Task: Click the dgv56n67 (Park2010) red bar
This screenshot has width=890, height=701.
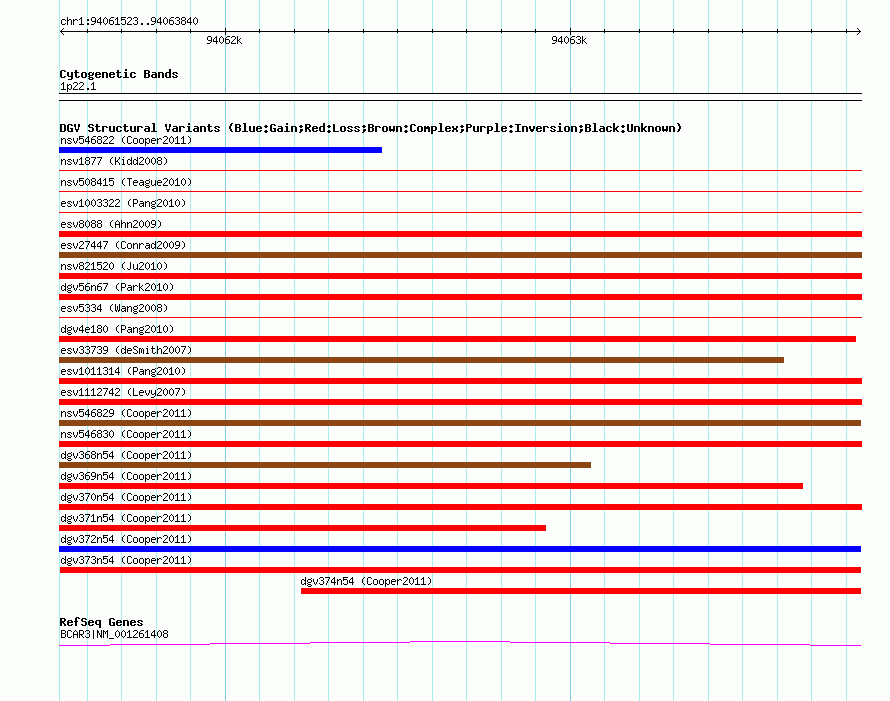Action: 460,297
